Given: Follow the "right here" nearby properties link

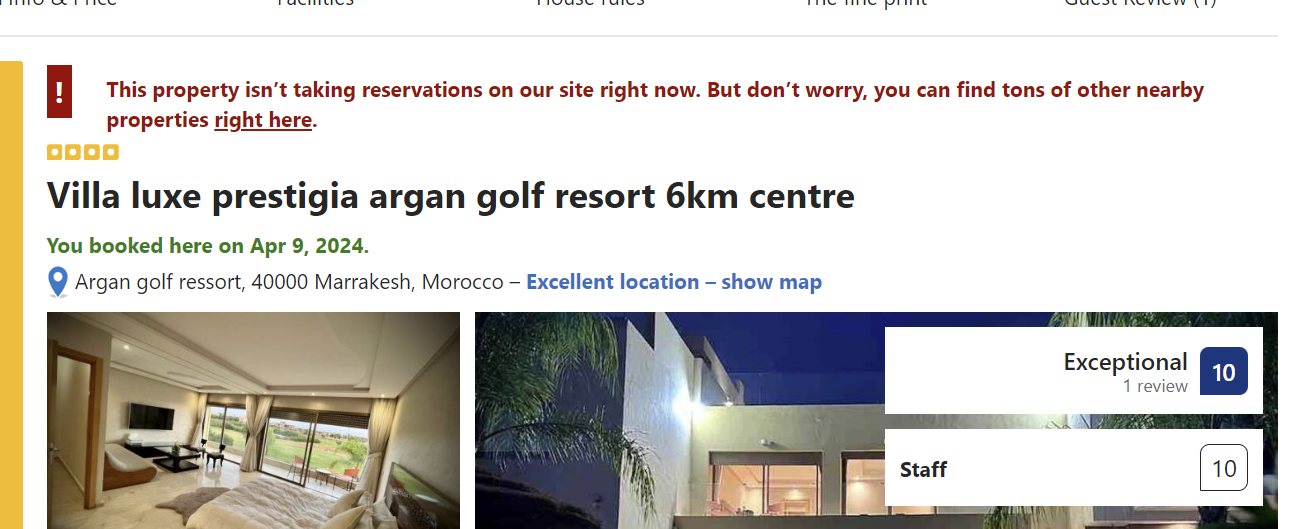Looking at the screenshot, I should [x=263, y=120].
